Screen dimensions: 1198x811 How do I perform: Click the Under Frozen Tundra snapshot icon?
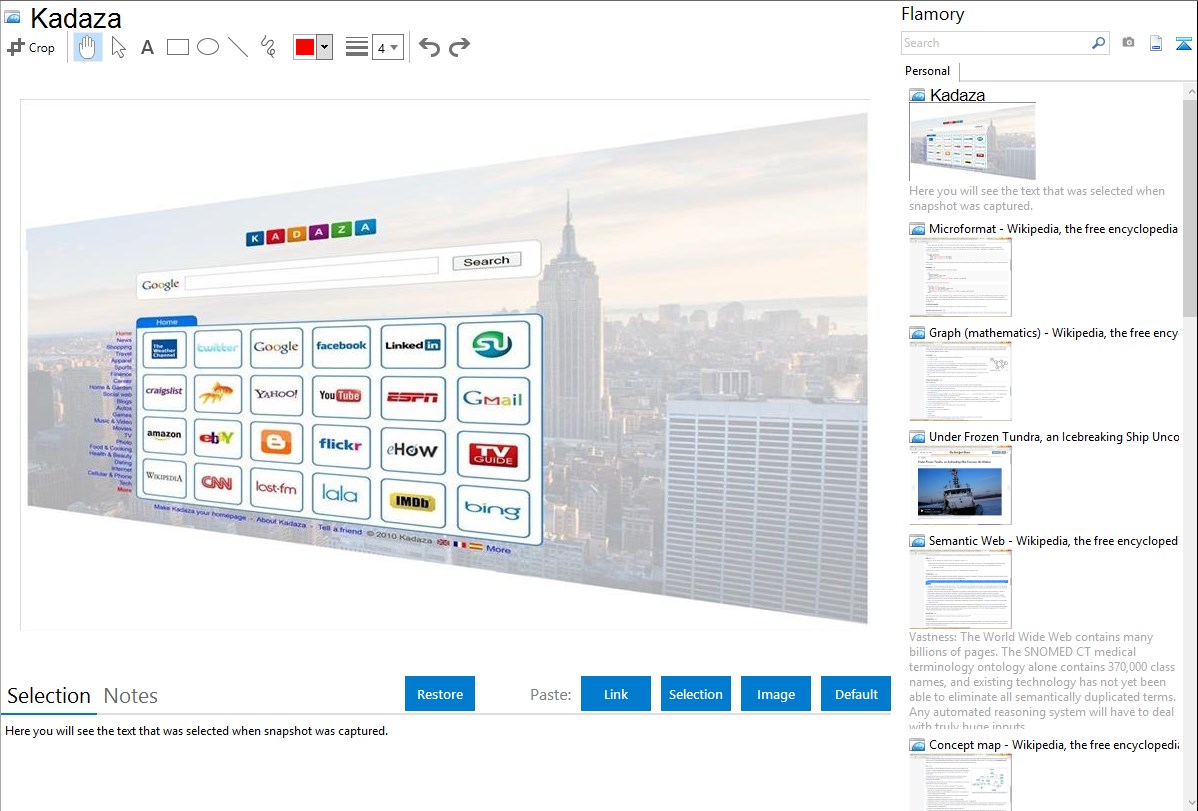point(918,437)
